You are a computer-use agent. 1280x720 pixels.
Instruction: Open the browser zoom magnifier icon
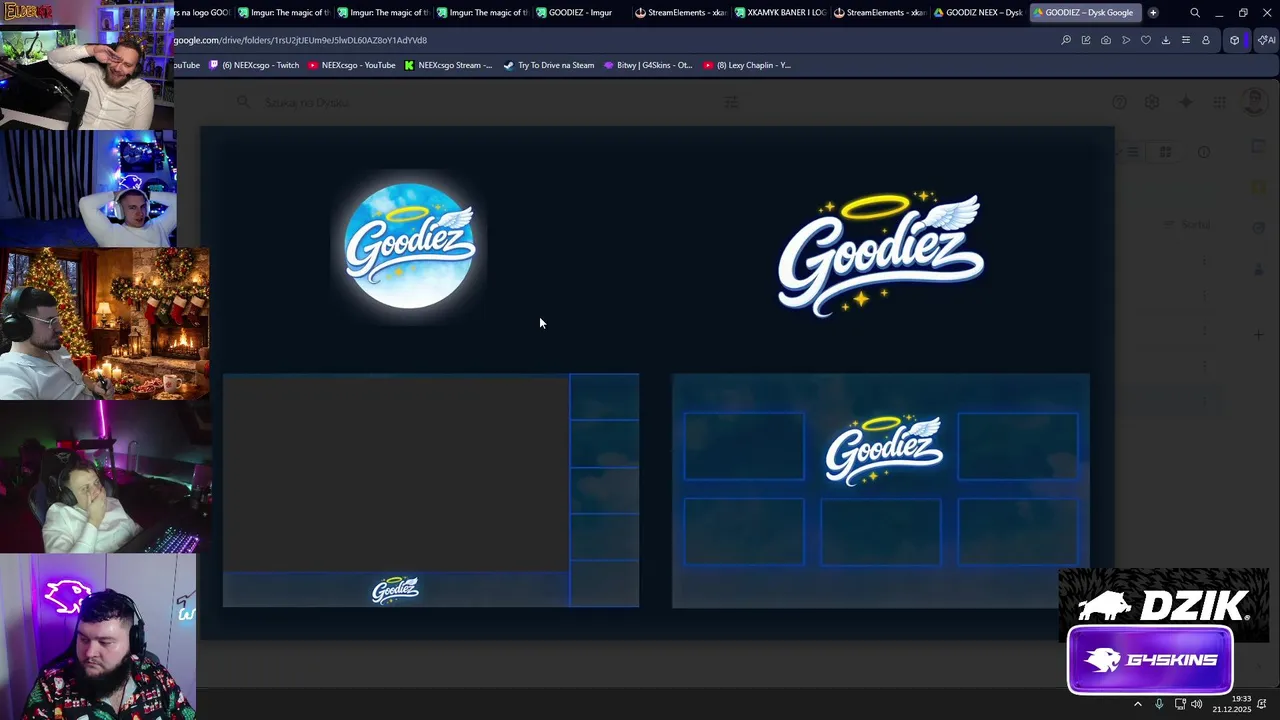tap(1066, 40)
